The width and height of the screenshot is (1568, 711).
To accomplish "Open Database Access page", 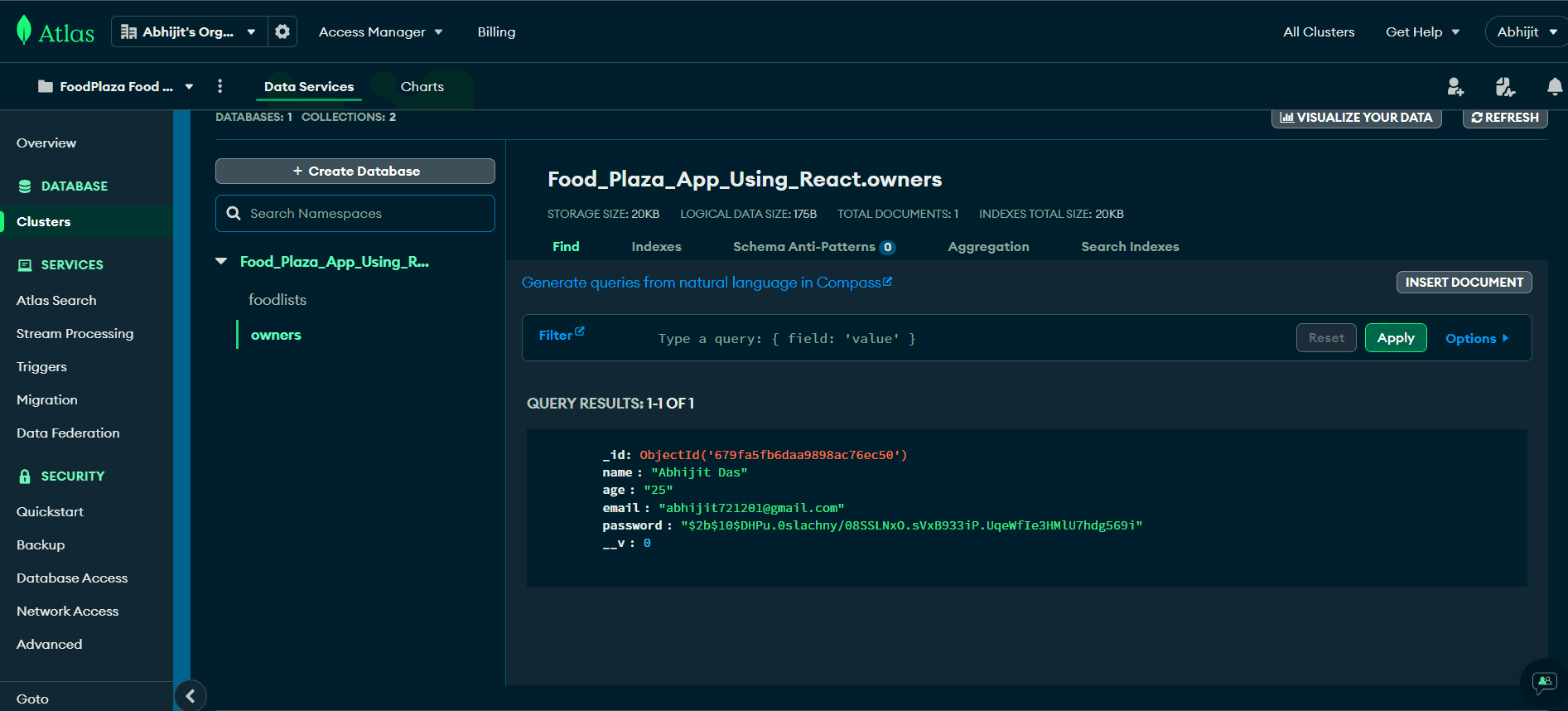I will pos(72,578).
